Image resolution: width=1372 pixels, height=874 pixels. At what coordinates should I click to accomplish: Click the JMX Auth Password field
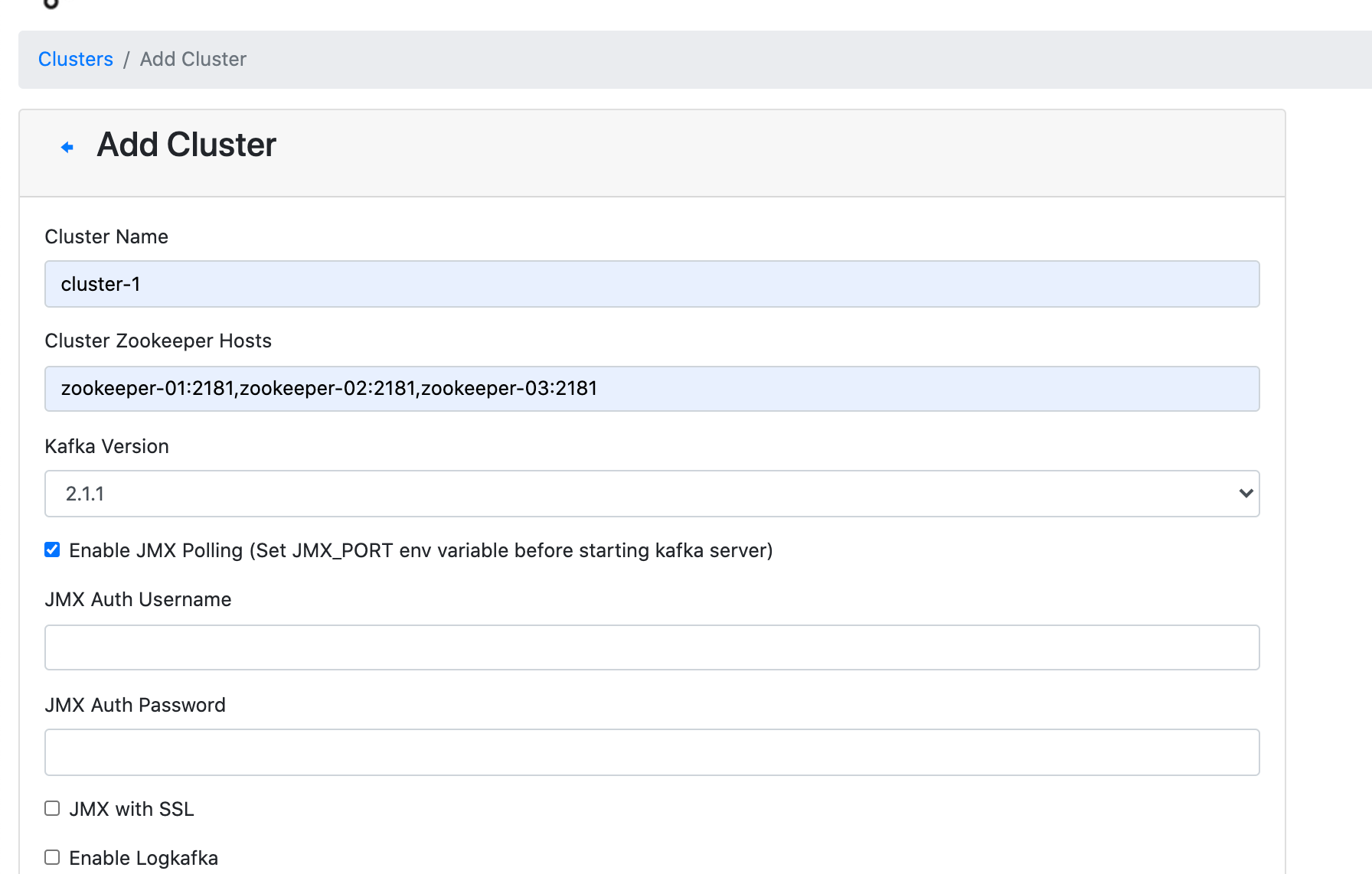click(652, 752)
